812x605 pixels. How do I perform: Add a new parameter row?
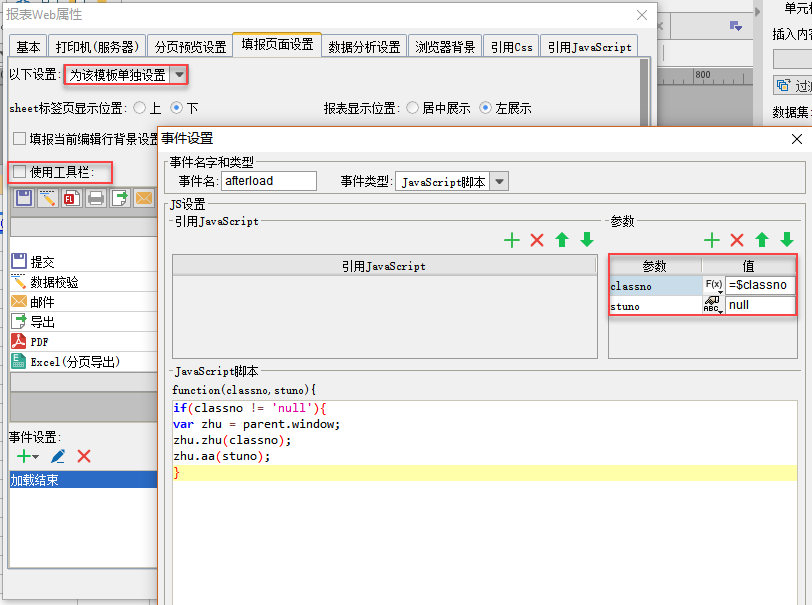(x=712, y=240)
